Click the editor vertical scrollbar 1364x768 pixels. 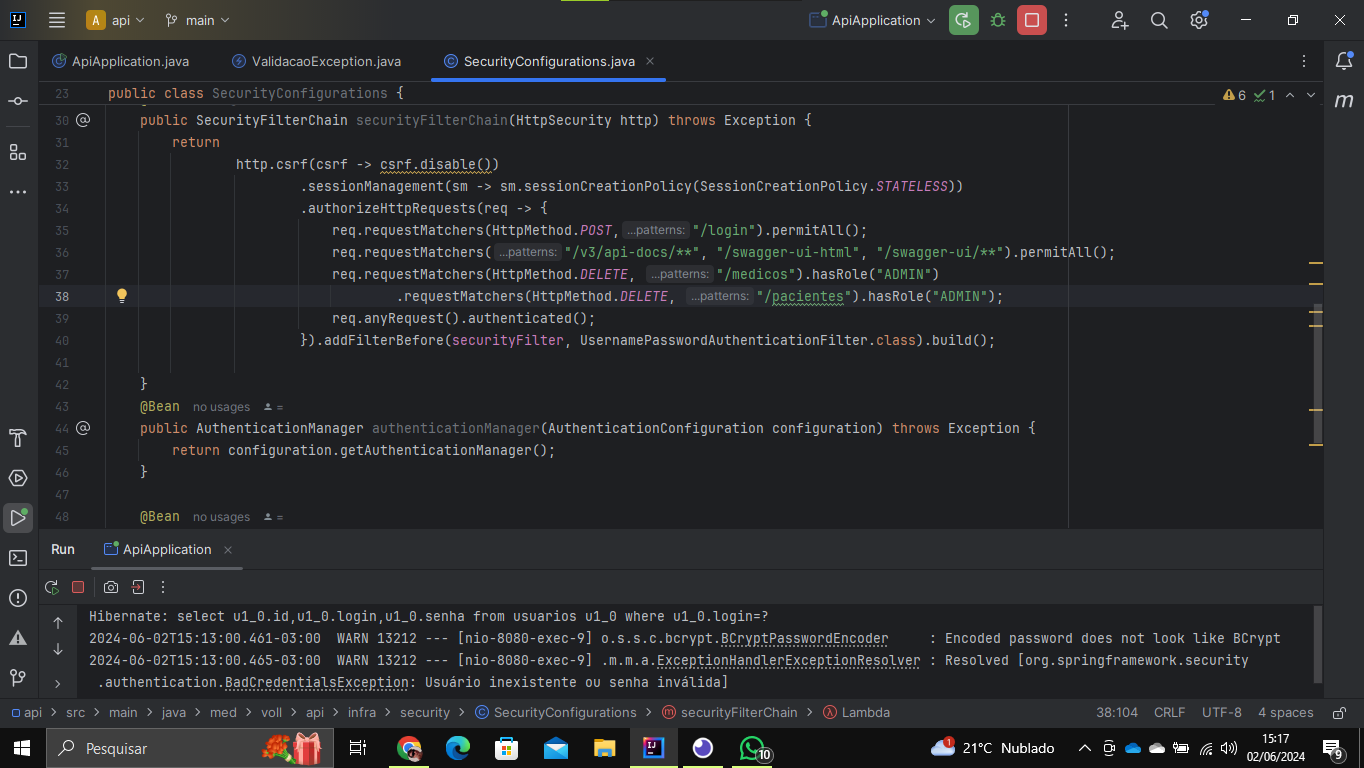tap(1317, 375)
